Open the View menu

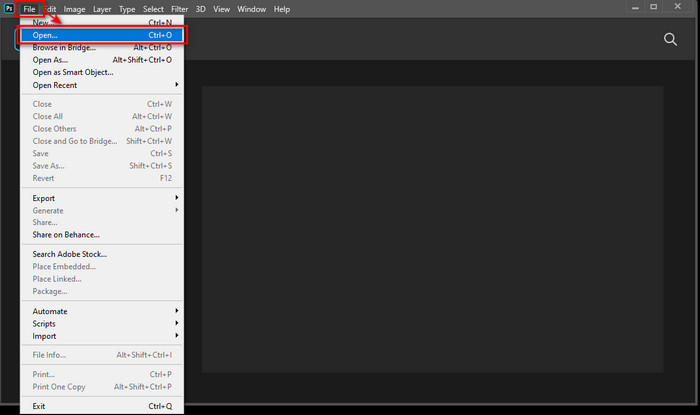coord(221,9)
